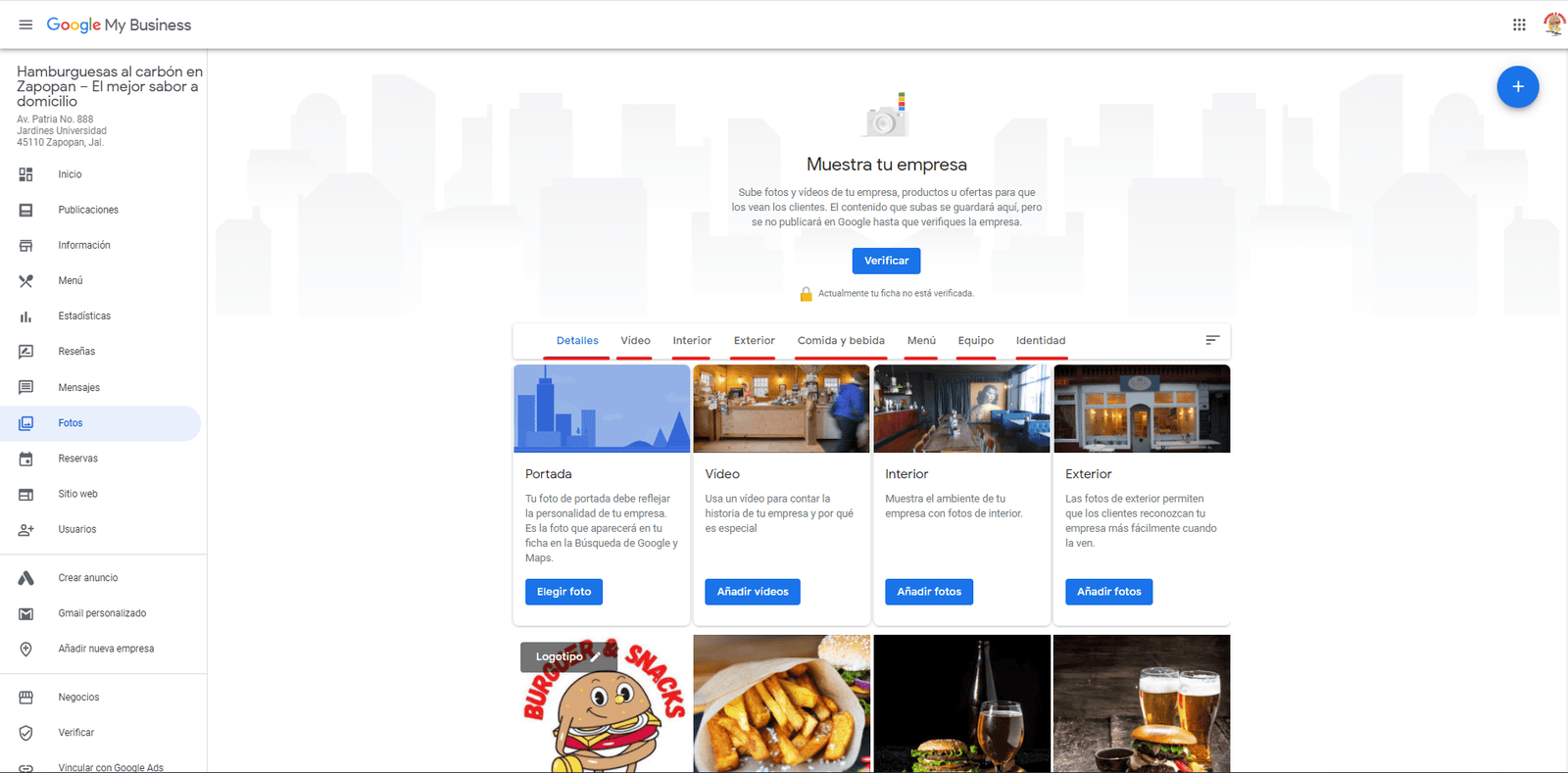Click Añadir fotos under Exterior

pos(1109,592)
